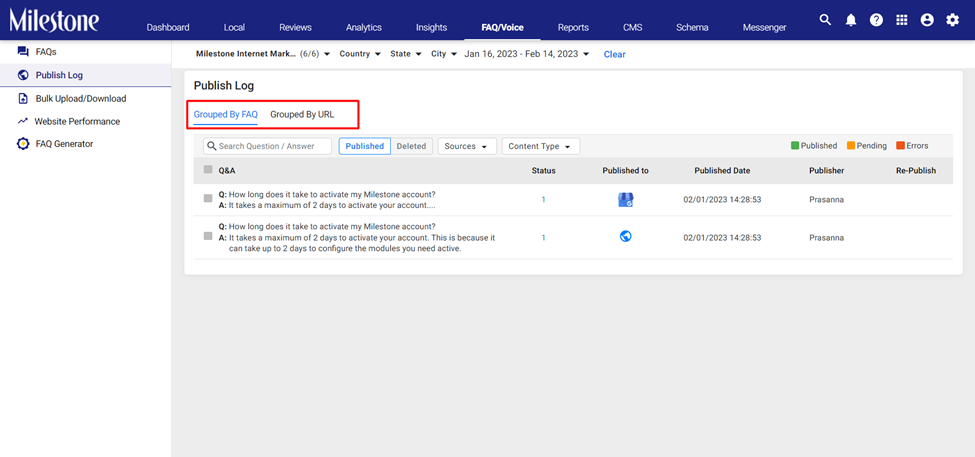Go to the Dashboard tab

(168, 27)
